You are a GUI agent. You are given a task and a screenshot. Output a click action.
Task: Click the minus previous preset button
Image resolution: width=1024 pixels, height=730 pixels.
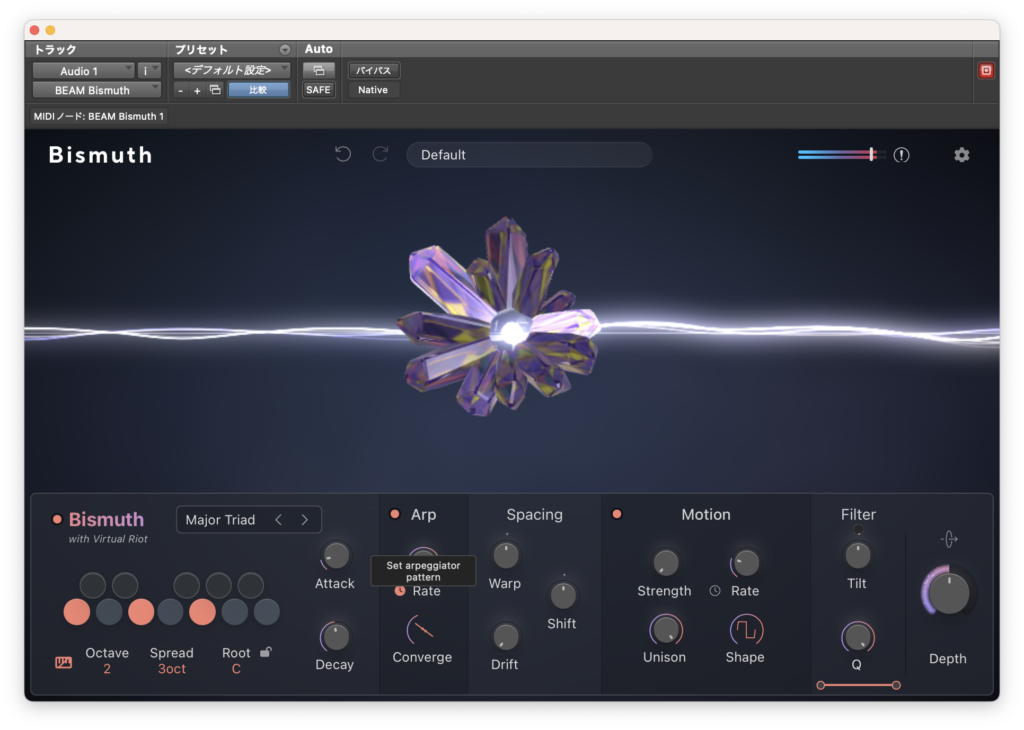click(x=180, y=91)
